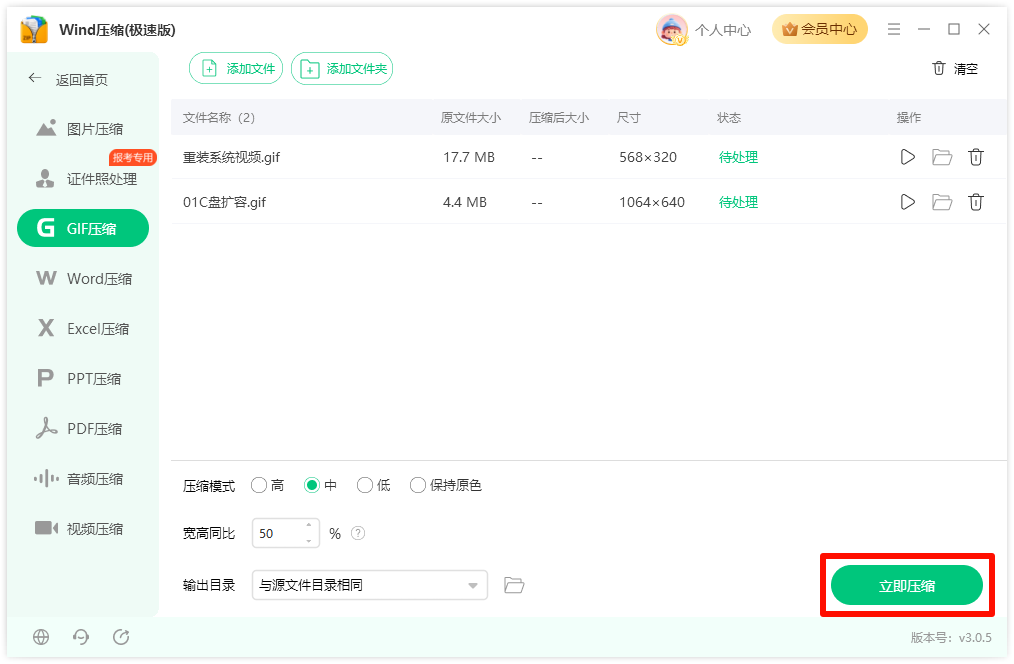This screenshot has width=1014, height=664.
Task: Open 证件照处理 in the sidebar
Action: [x=83, y=179]
